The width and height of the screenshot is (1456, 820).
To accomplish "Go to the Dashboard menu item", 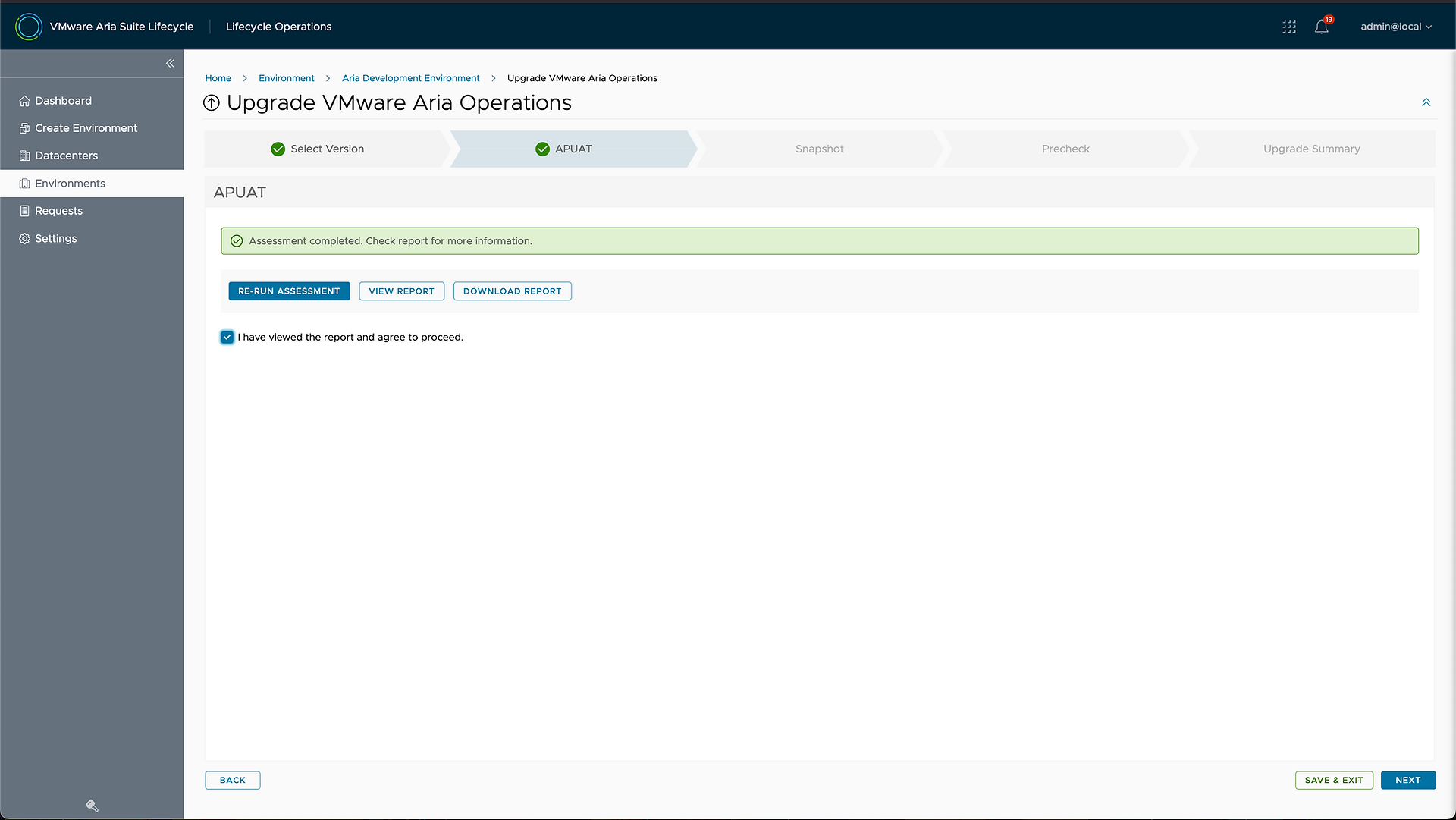I will click(x=92, y=101).
